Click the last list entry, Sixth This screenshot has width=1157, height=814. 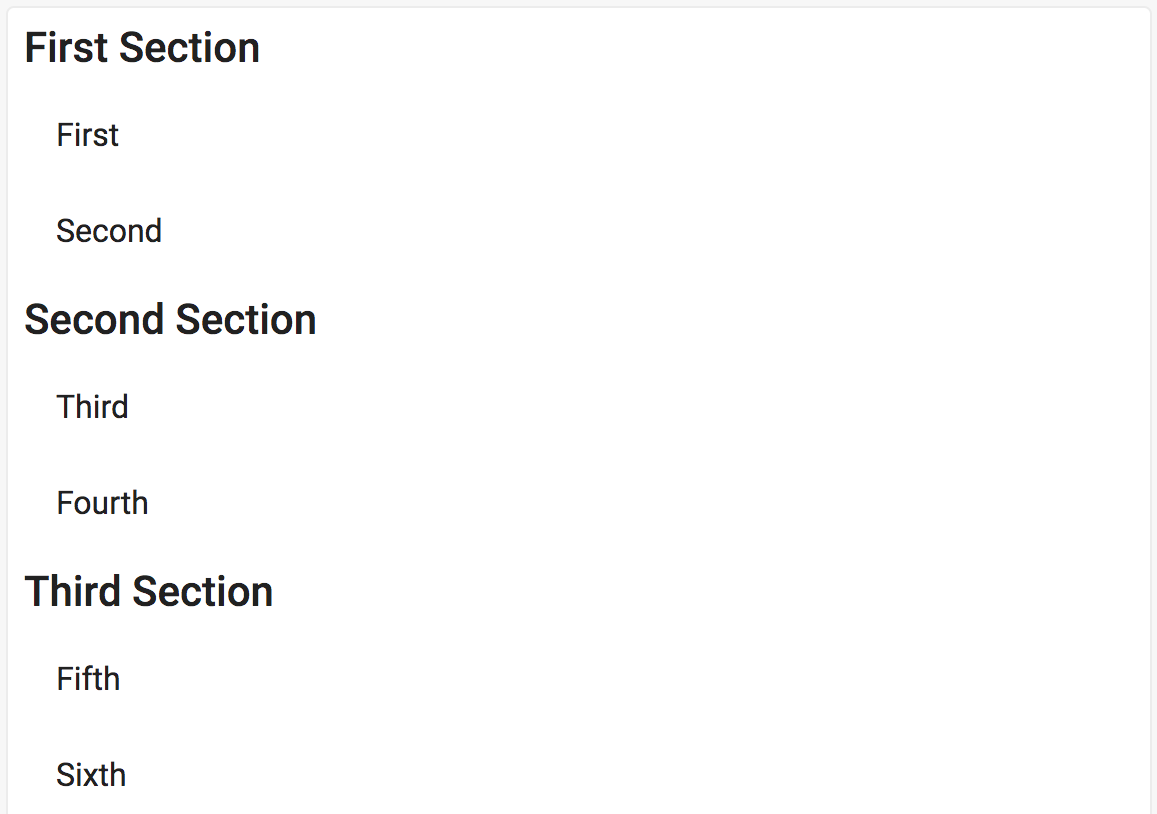click(x=91, y=775)
